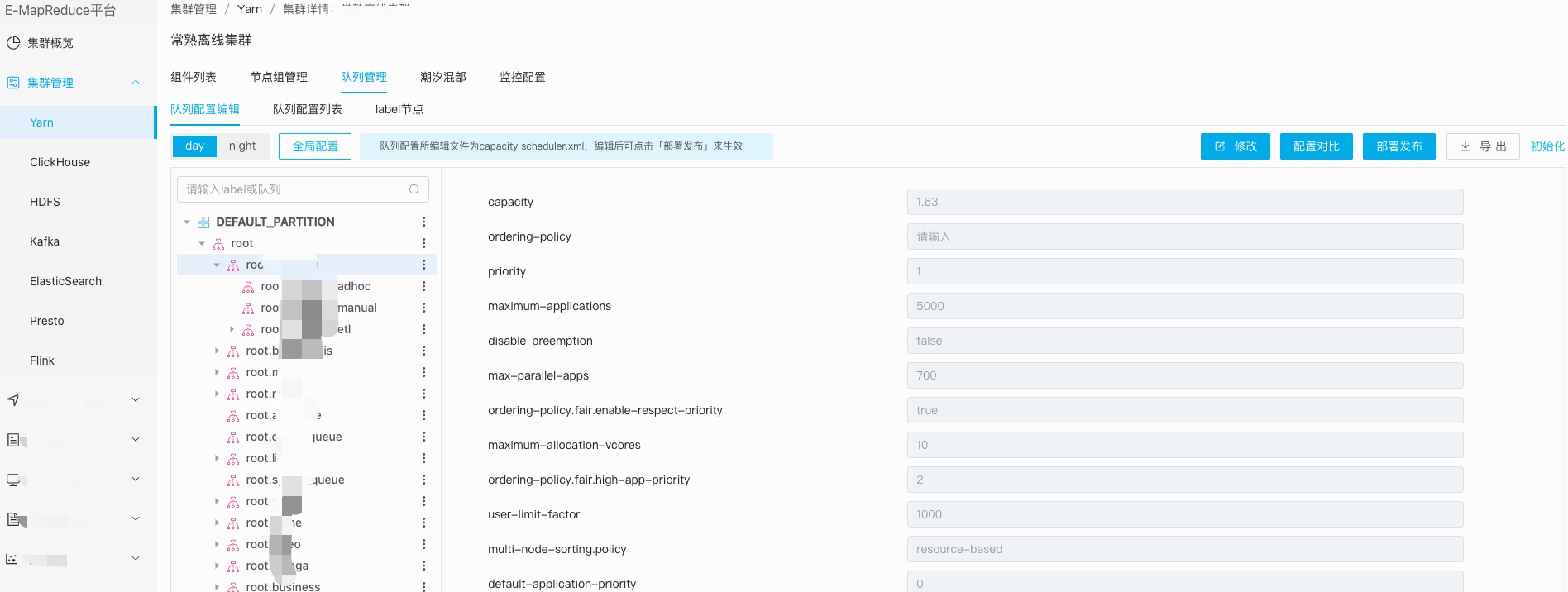Click the queue icon next to root

[x=218, y=244]
